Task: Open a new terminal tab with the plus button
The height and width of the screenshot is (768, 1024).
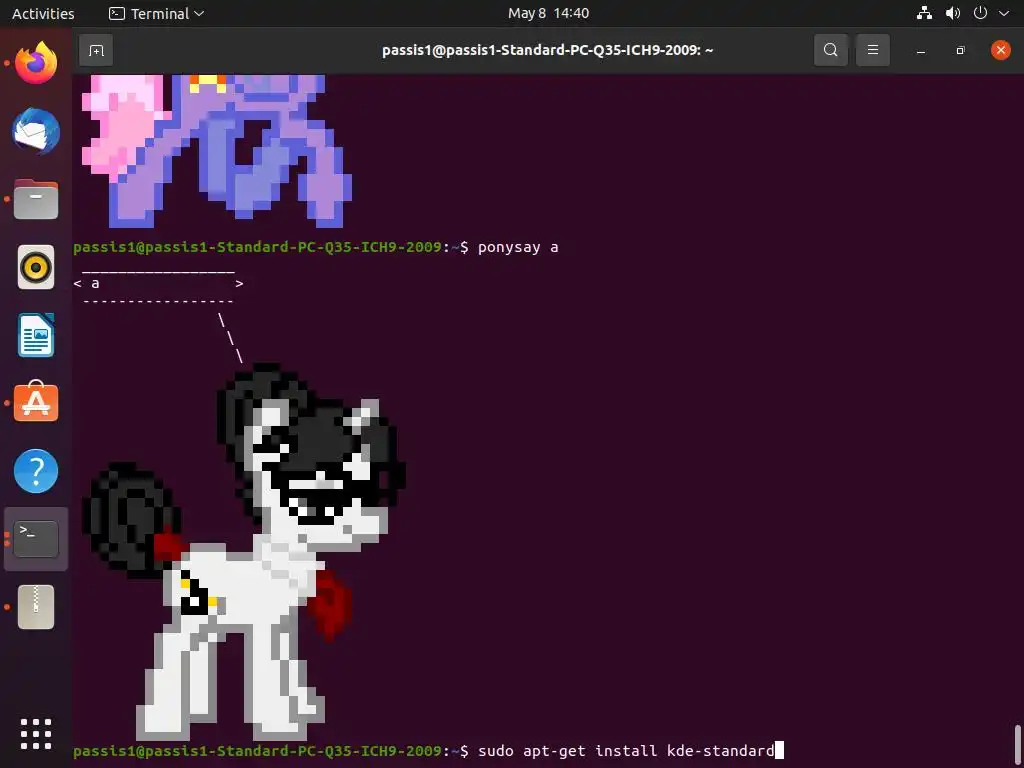Action: (96, 50)
